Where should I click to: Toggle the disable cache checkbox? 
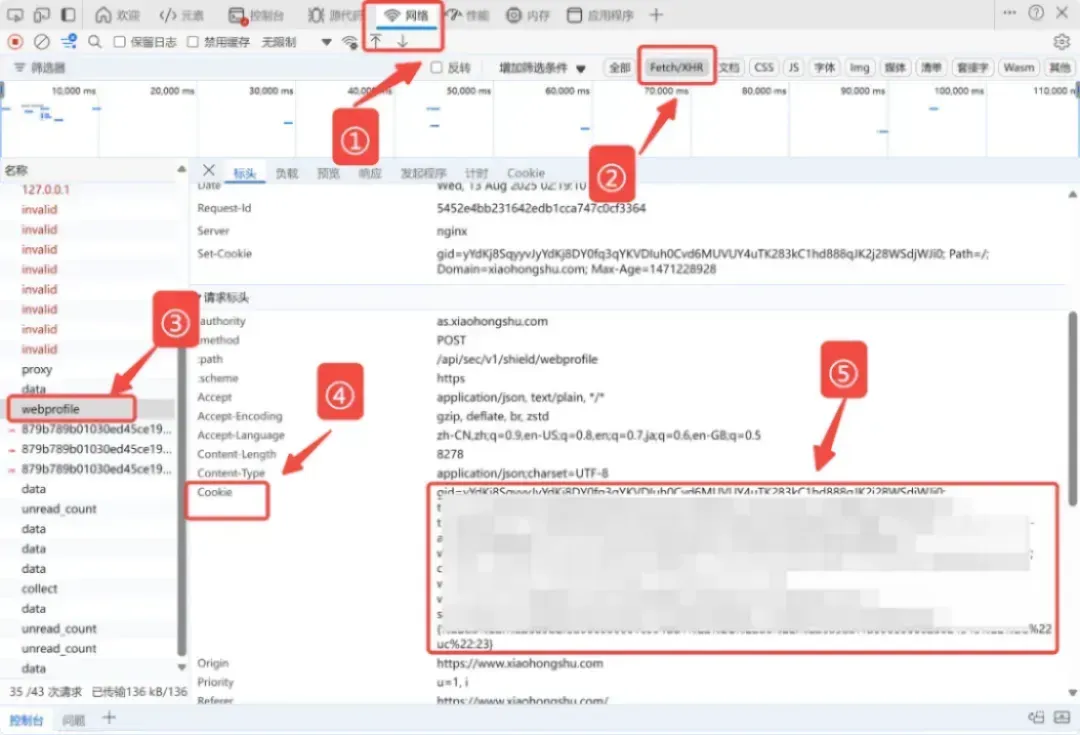click(193, 42)
